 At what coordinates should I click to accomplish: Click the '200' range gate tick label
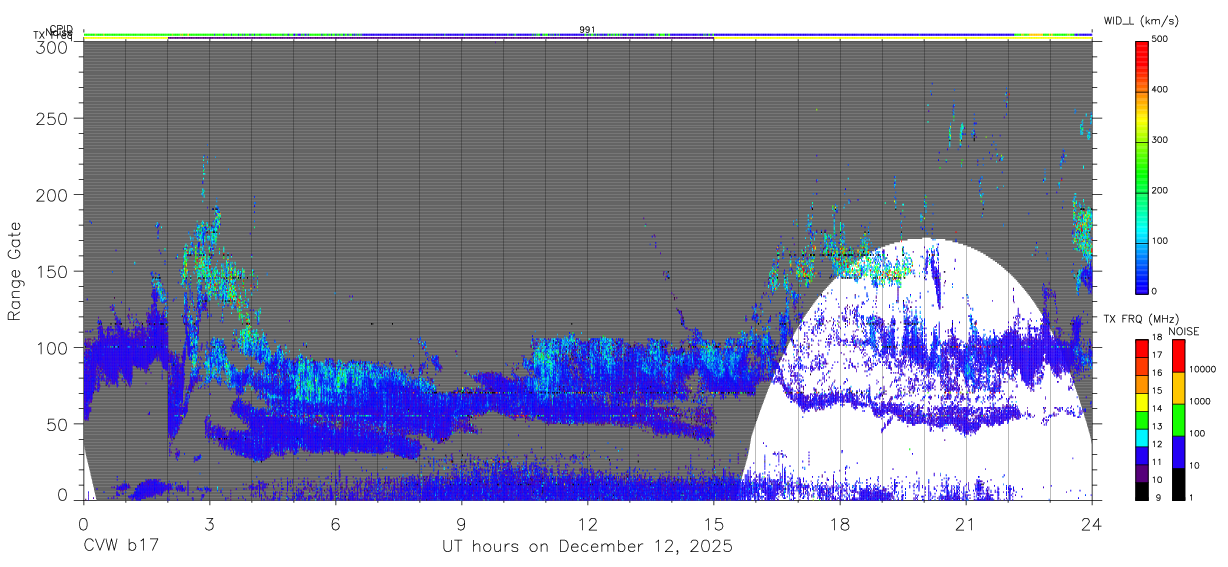point(54,194)
